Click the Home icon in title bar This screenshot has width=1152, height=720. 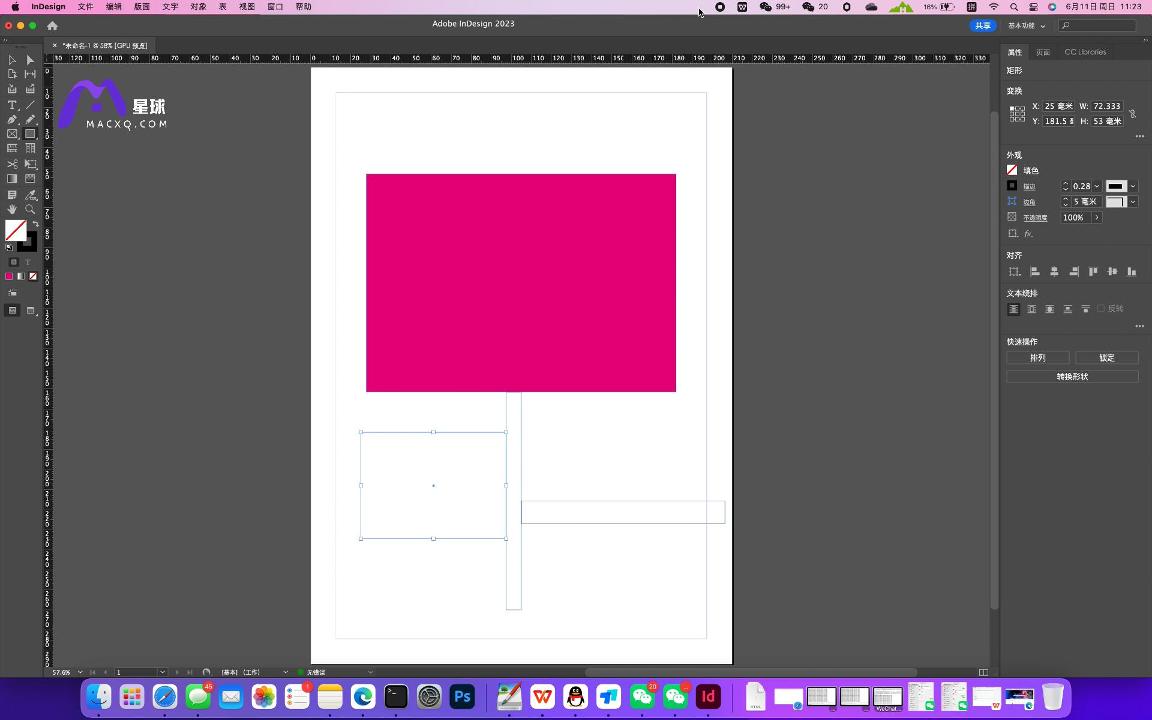tap(52, 25)
